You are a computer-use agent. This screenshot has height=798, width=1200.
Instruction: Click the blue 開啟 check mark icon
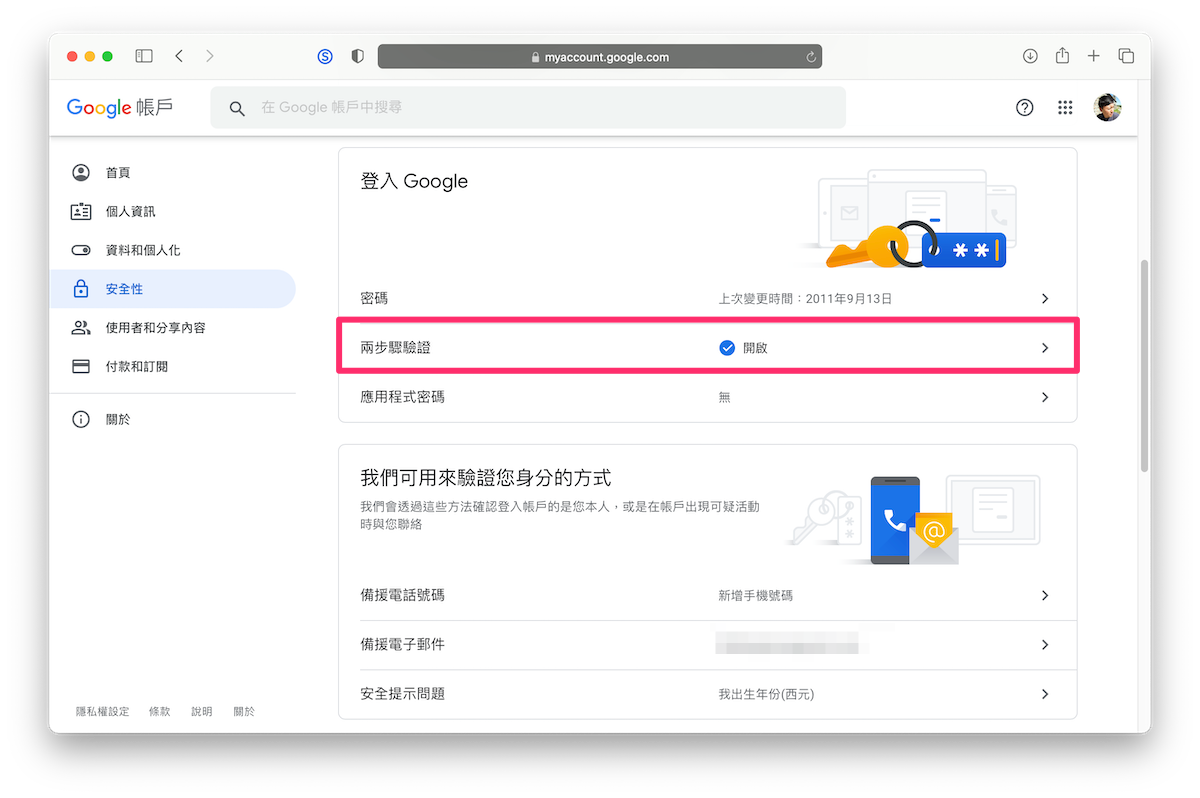[727, 348]
